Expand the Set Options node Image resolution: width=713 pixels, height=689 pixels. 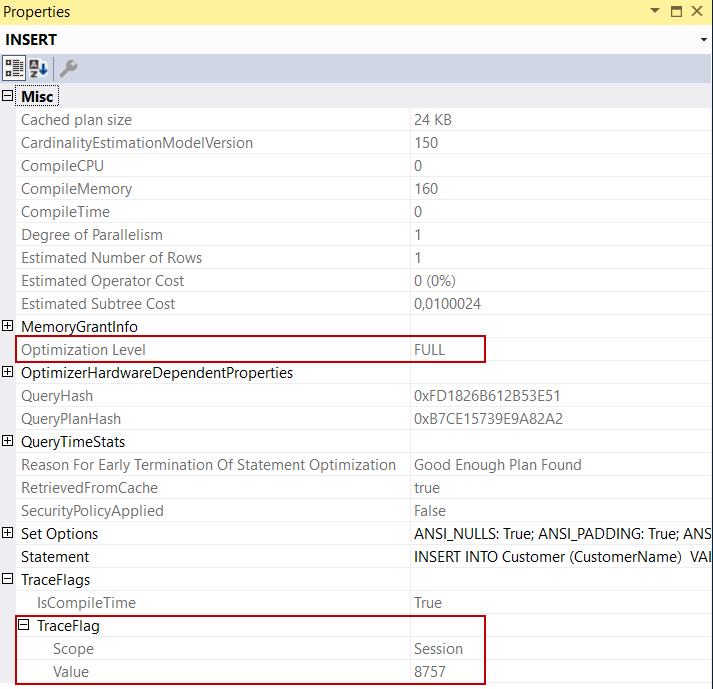8,533
